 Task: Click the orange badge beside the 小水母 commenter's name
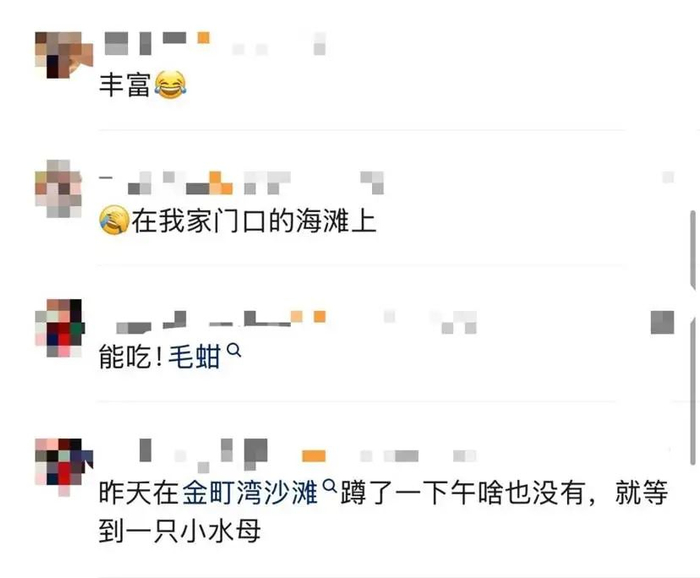point(314,456)
